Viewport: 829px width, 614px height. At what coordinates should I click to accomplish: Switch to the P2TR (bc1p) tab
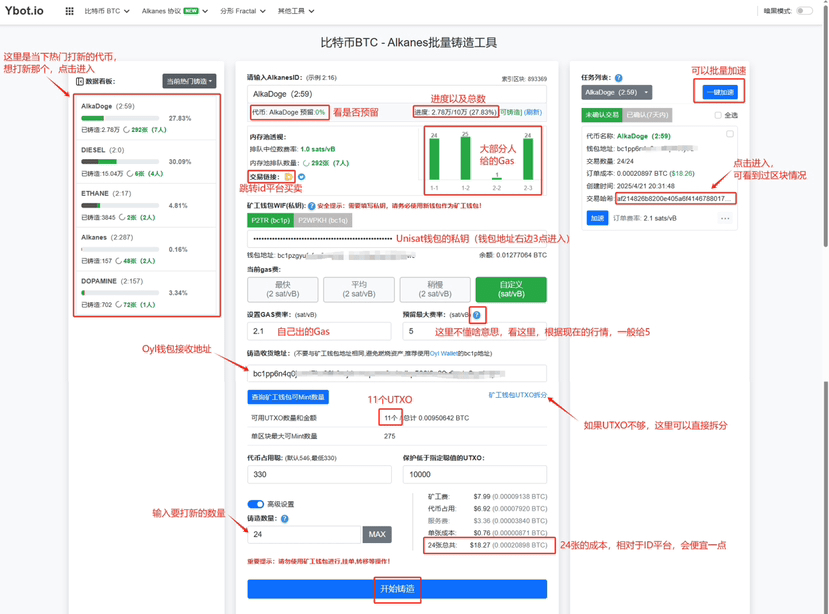point(270,220)
